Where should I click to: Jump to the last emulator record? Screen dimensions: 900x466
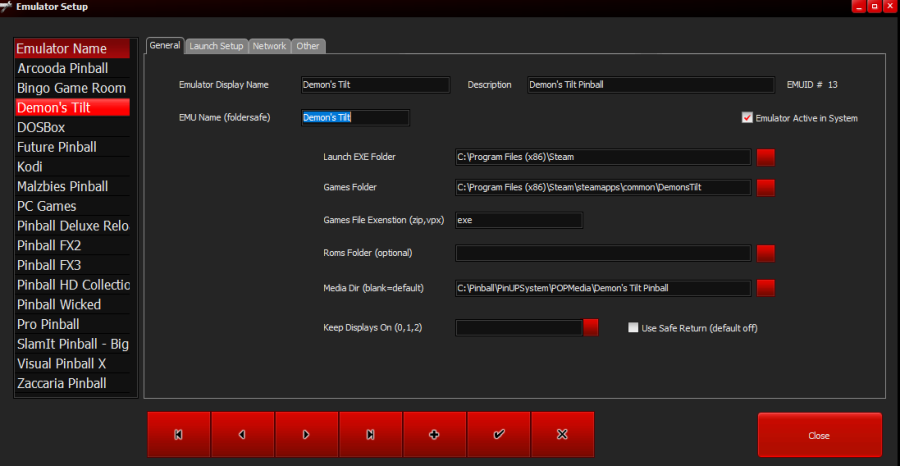[x=370, y=435]
